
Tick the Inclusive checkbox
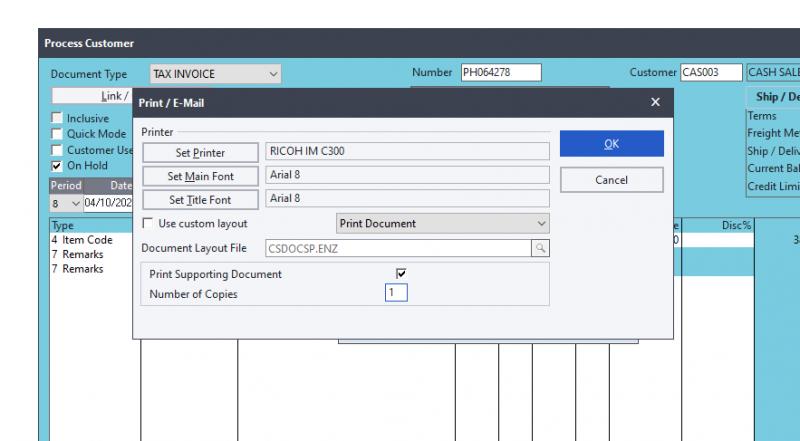click(x=57, y=118)
